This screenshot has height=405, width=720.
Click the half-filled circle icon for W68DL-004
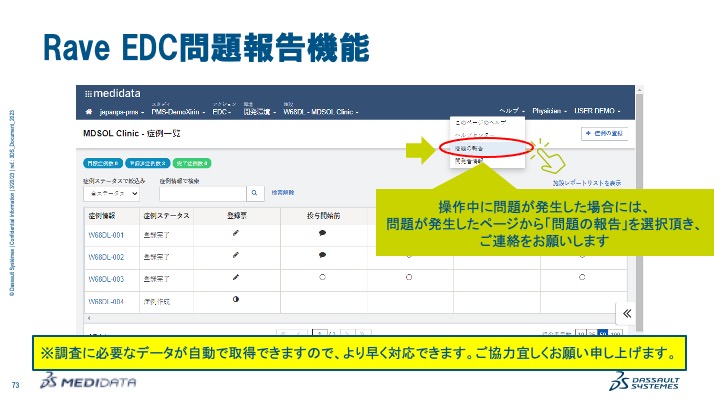point(236,299)
